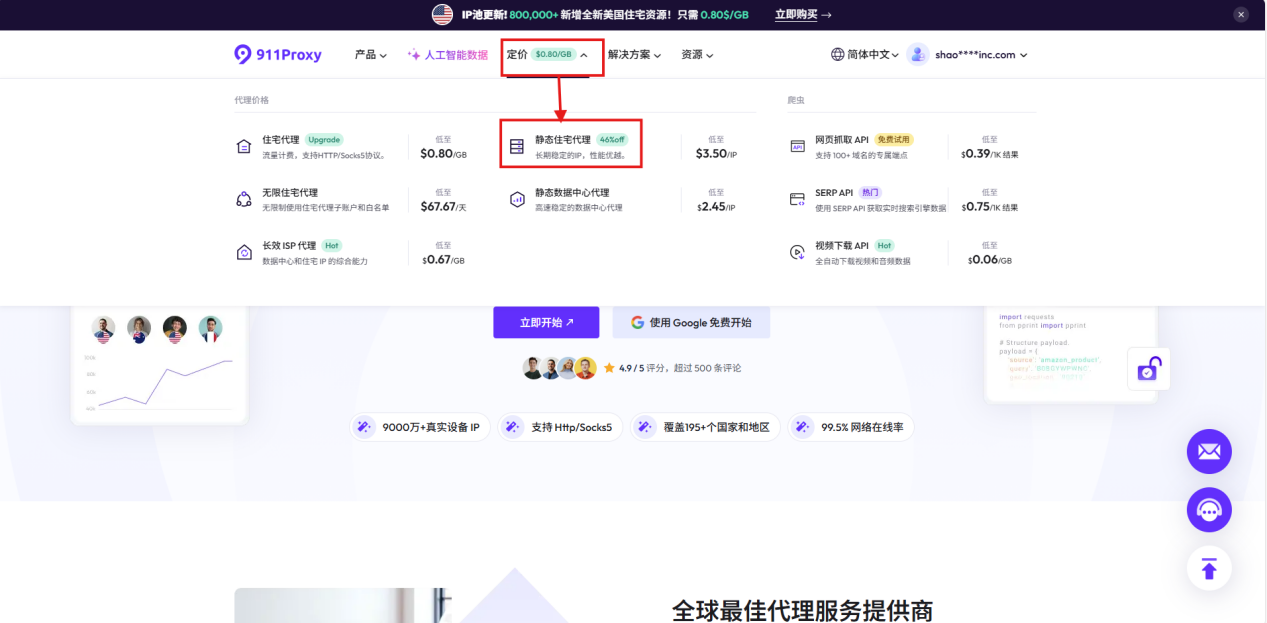
Task: Click the 911Proxy logo
Action: 278,55
